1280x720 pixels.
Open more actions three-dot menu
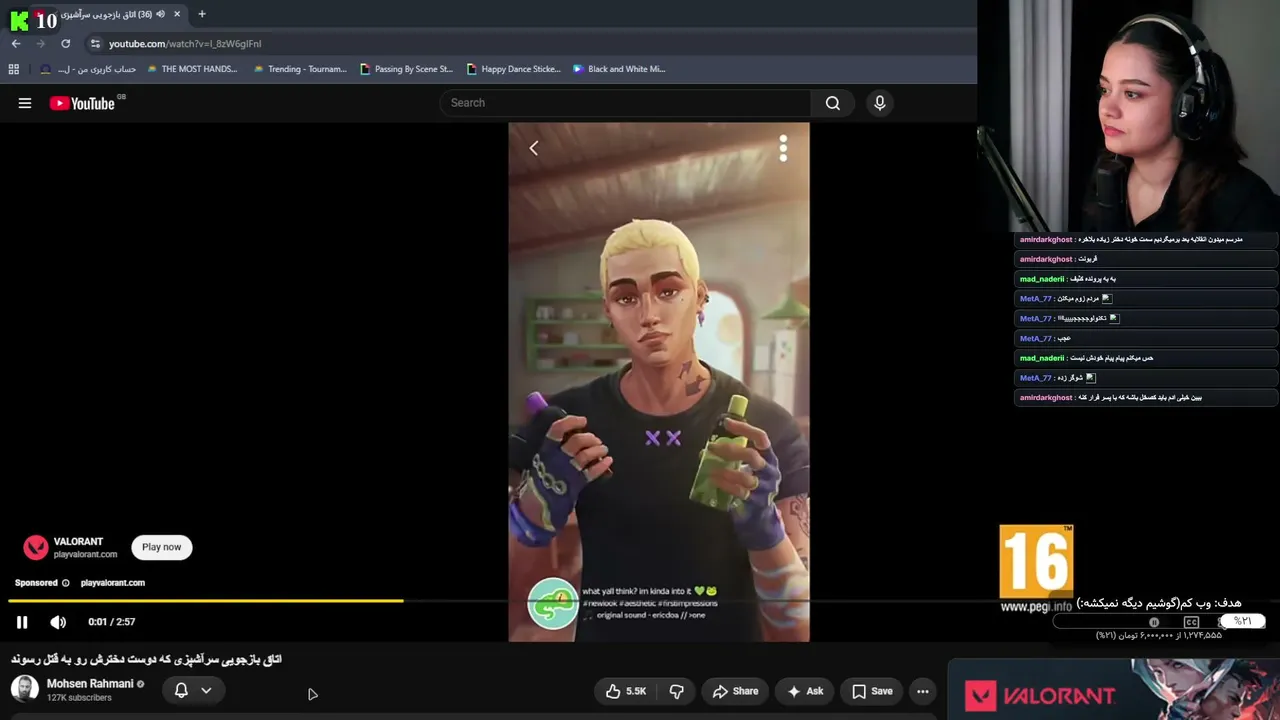point(923,691)
